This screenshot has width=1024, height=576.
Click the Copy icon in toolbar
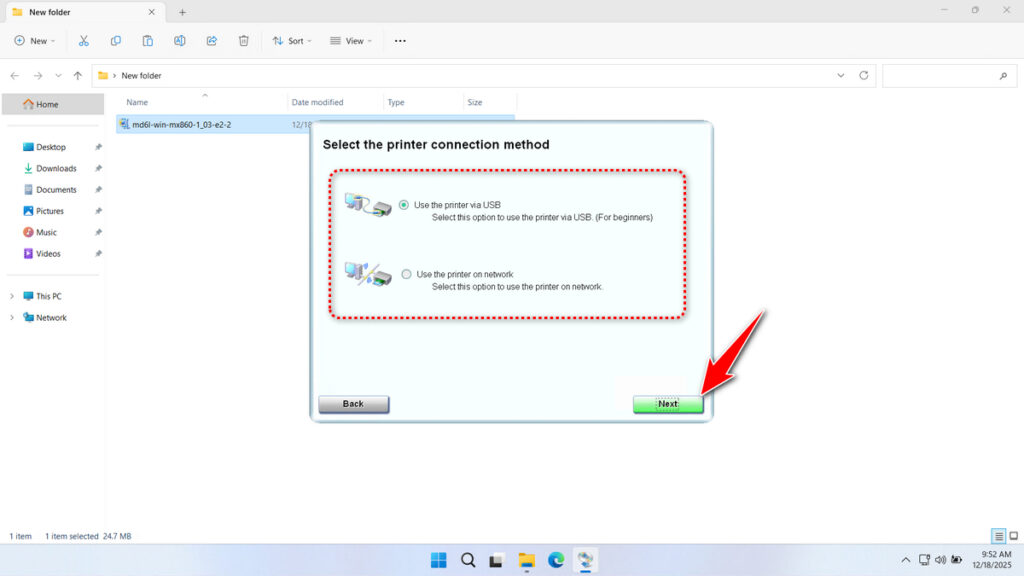pos(116,41)
